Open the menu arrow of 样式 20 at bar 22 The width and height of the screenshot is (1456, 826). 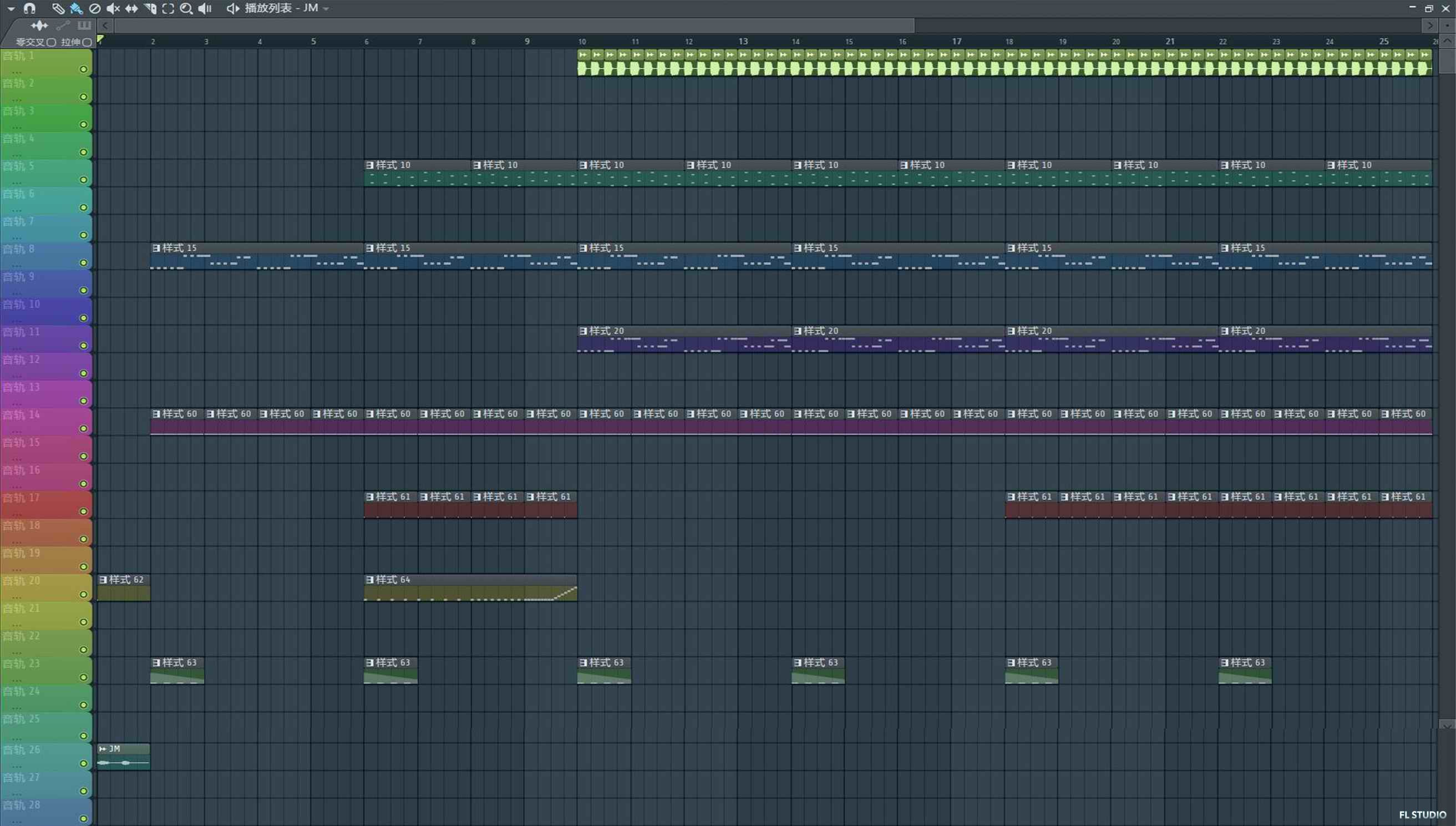point(1225,331)
